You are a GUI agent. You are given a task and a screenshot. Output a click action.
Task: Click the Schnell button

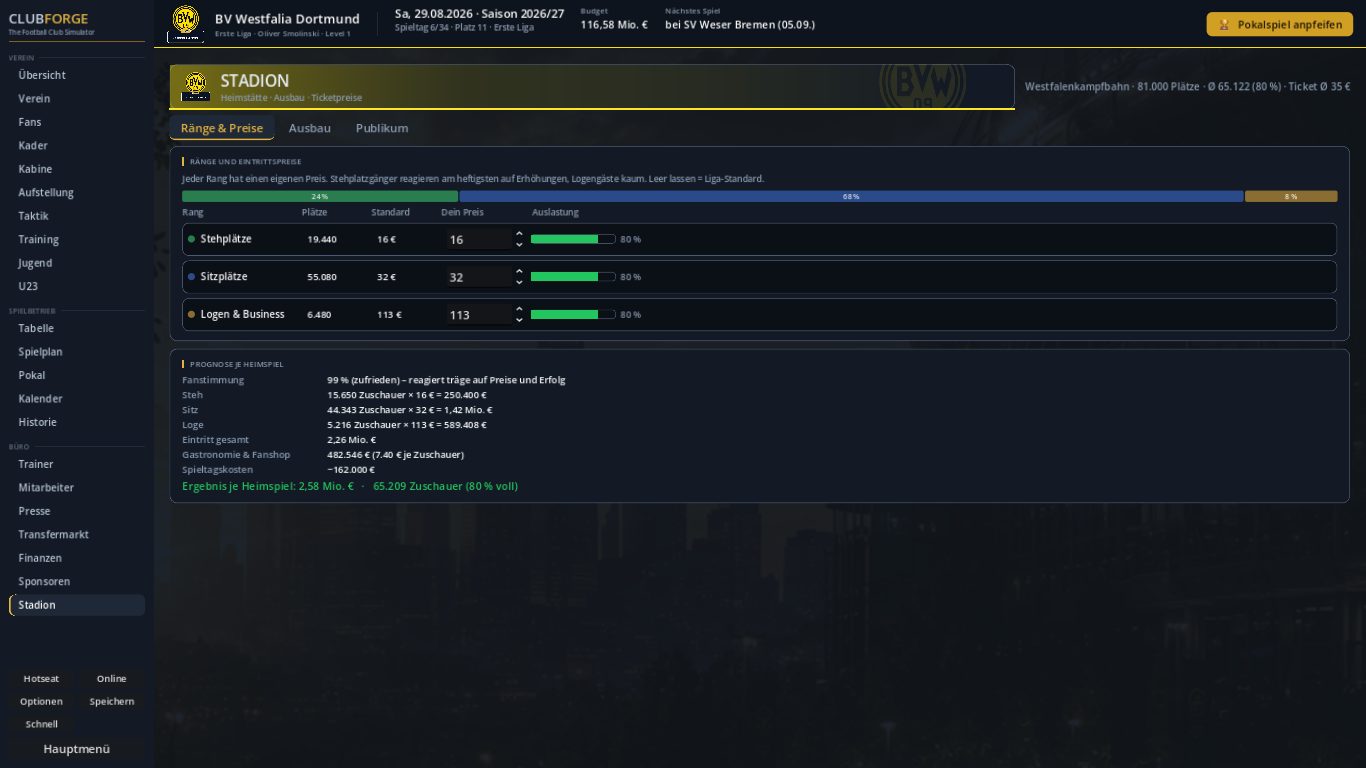point(42,724)
